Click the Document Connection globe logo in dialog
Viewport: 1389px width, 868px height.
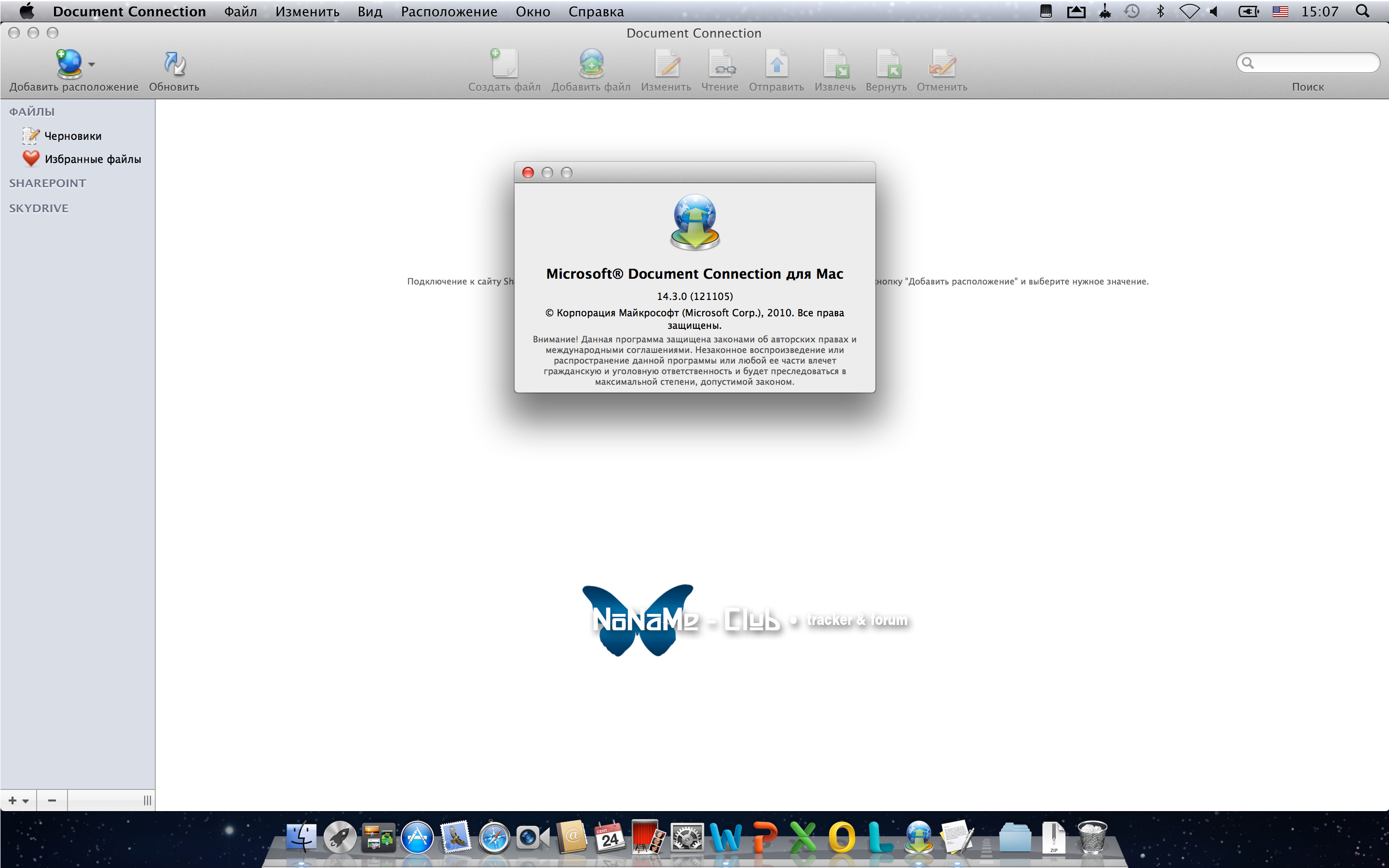click(x=695, y=222)
